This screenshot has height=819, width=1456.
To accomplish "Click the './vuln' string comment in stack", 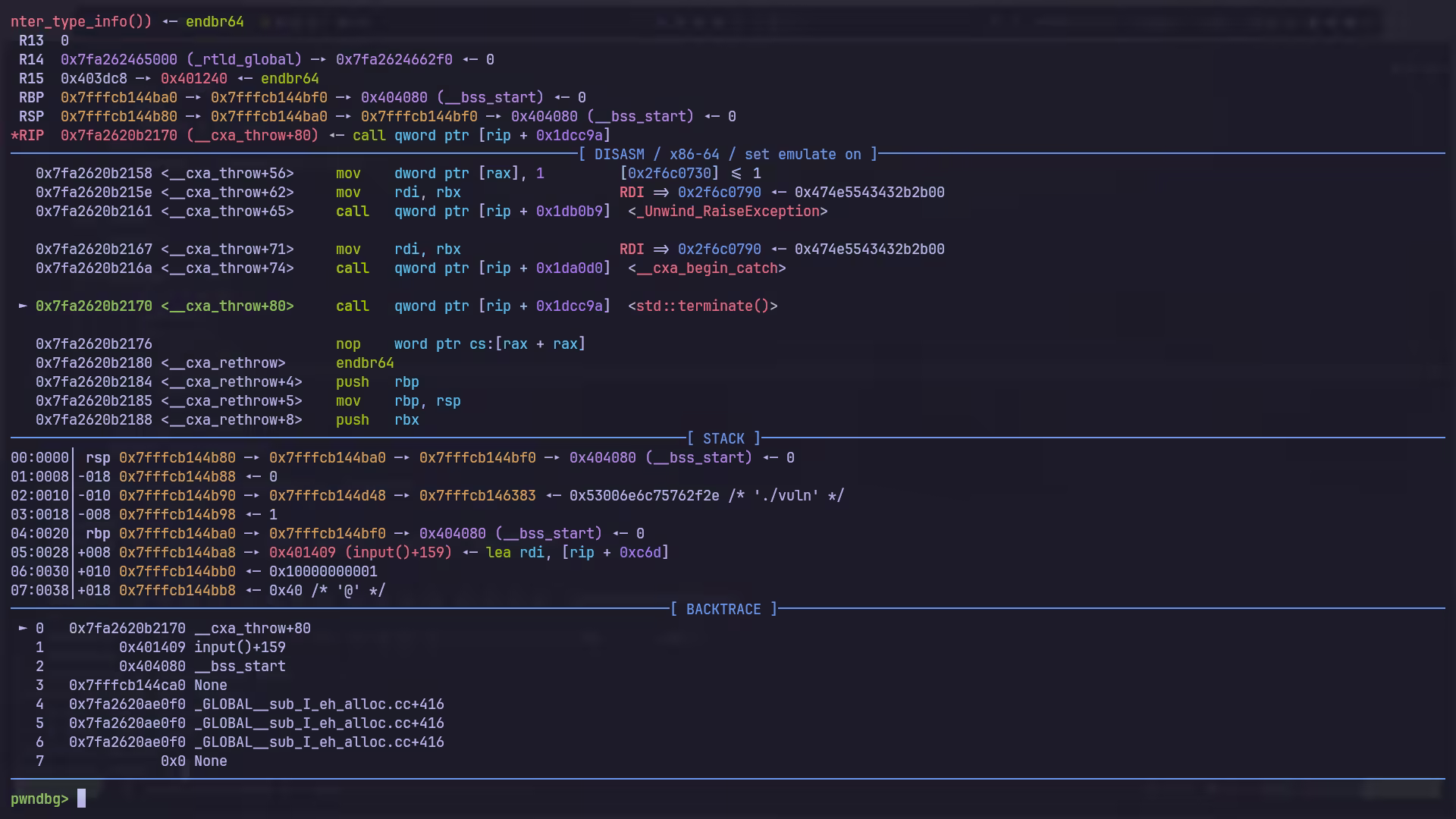I will coord(786,496).
